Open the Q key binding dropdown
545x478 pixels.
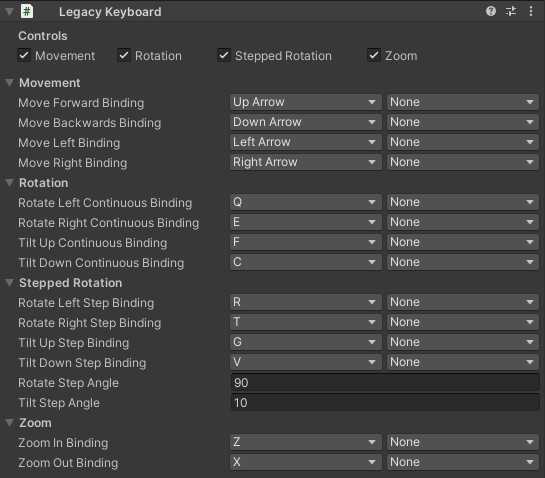[x=306, y=202]
